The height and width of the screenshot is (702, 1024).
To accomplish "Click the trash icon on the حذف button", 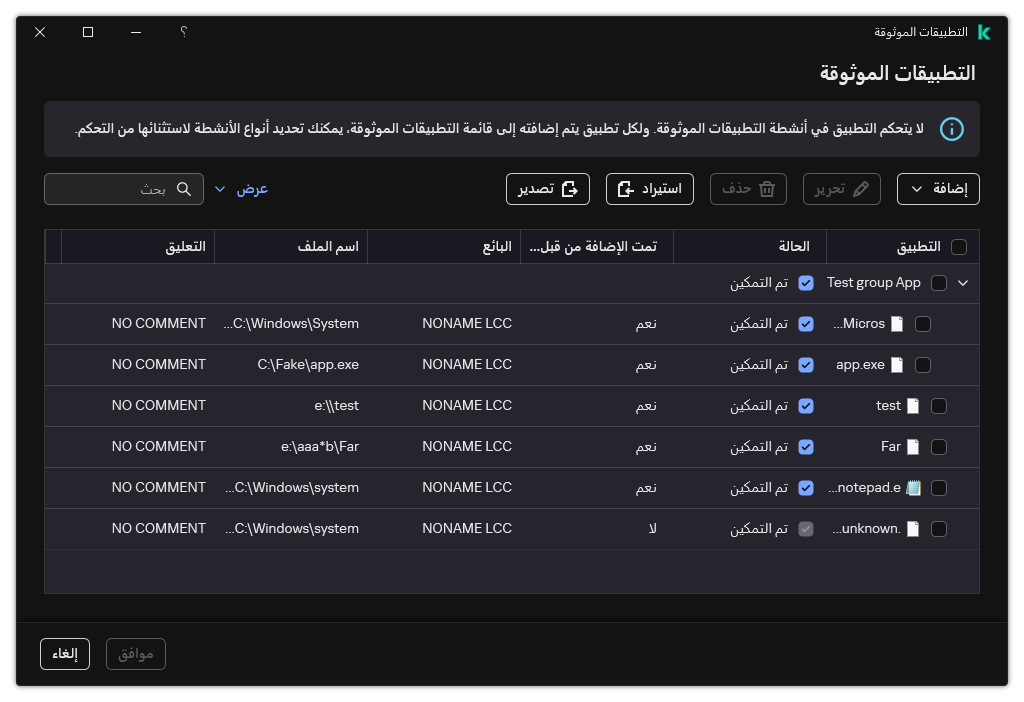I will coord(766,188).
